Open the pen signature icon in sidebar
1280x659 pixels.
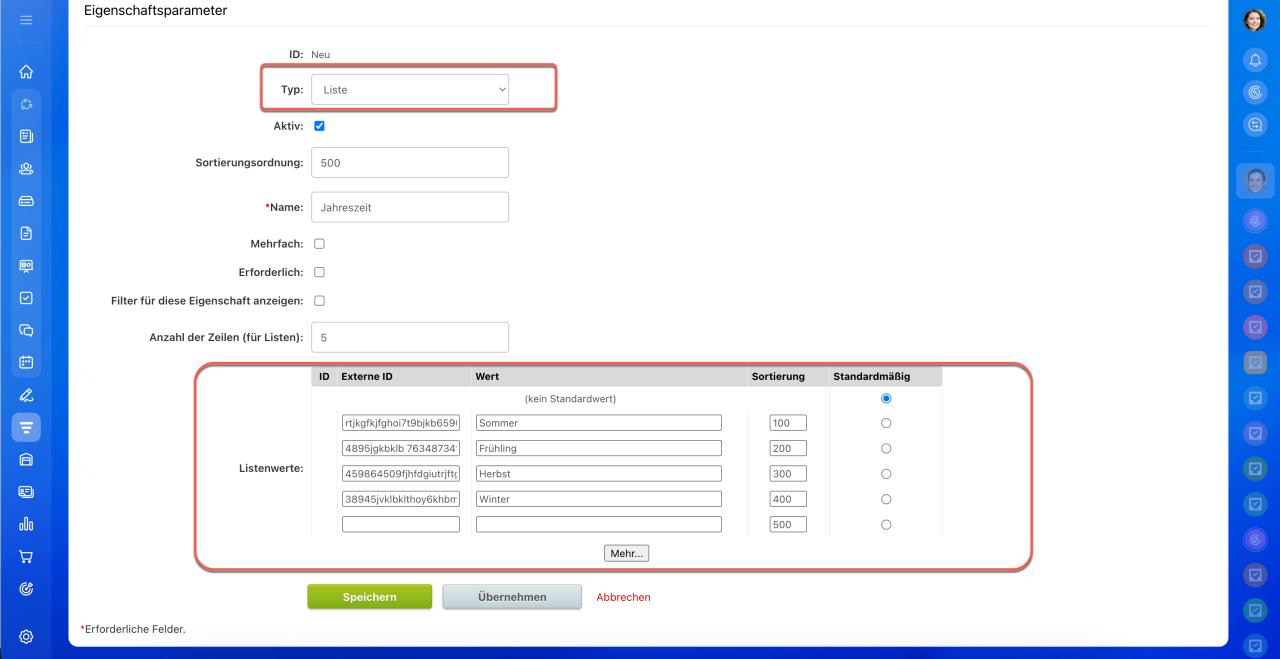(26, 395)
